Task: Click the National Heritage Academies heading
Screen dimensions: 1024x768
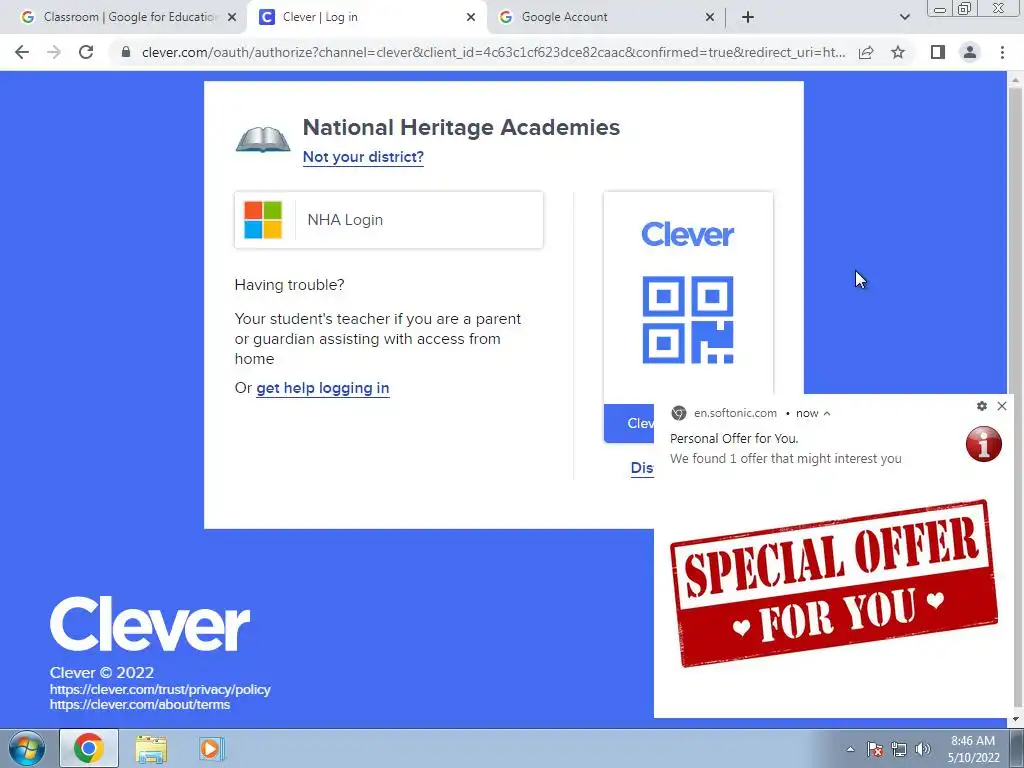Action: pyautogui.click(x=461, y=127)
